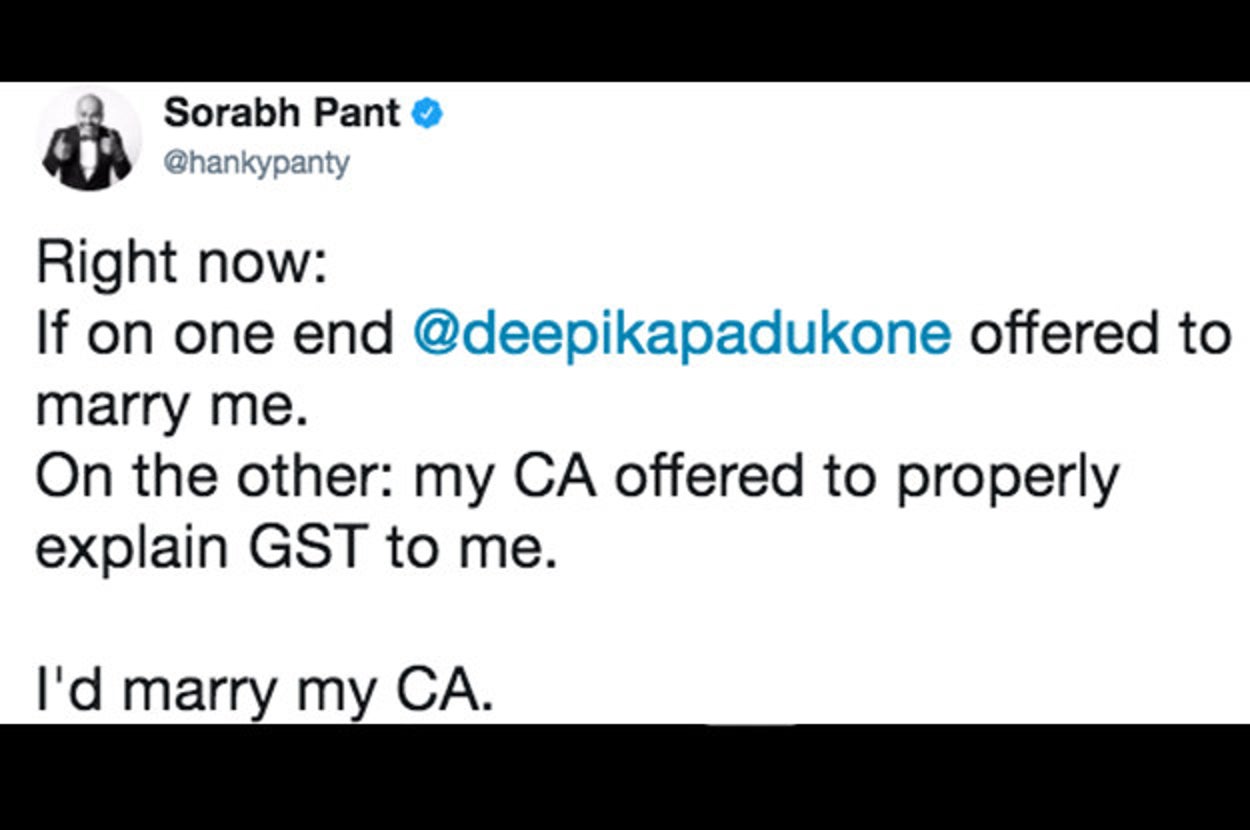Click Sorabh Pant's profile avatar
1250x830 pixels.
(88, 140)
